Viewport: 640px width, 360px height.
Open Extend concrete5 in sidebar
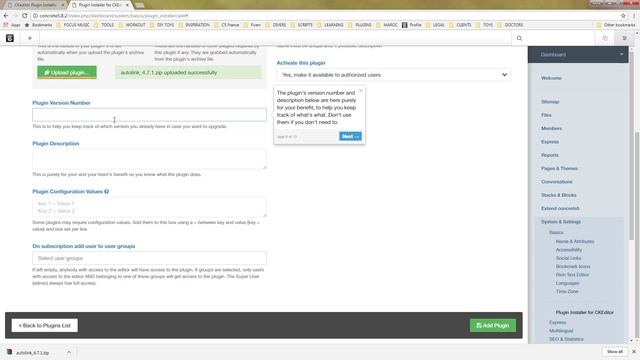pyautogui.click(x=560, y=208)
